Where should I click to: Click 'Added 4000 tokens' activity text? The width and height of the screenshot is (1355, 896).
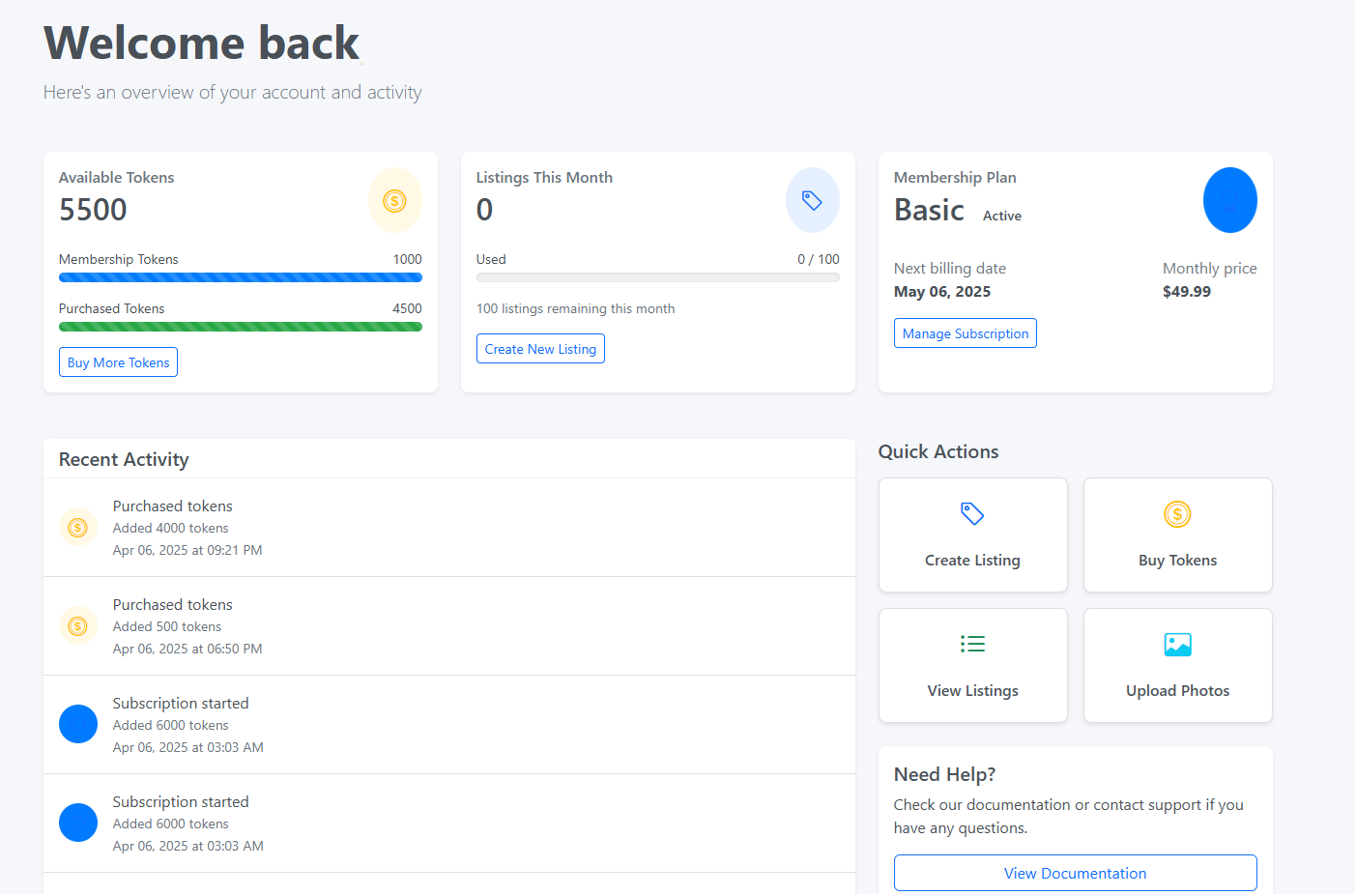[x=170, y=528]
